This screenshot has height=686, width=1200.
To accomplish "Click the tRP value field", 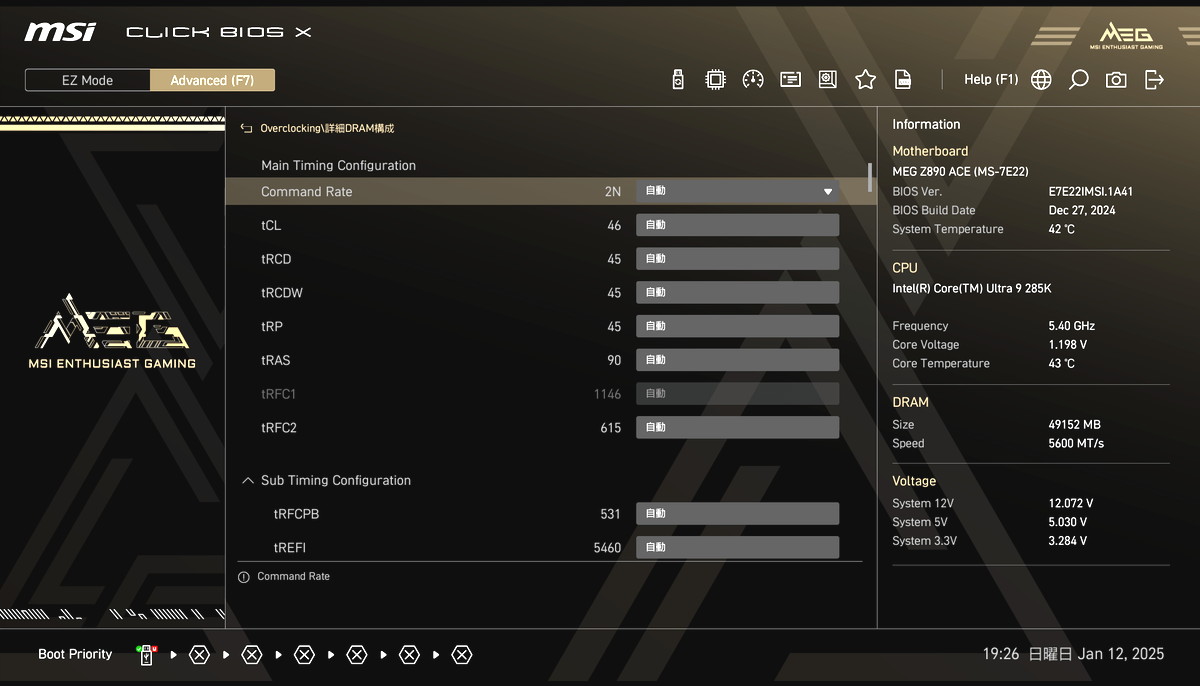I will tap(738, 326).
